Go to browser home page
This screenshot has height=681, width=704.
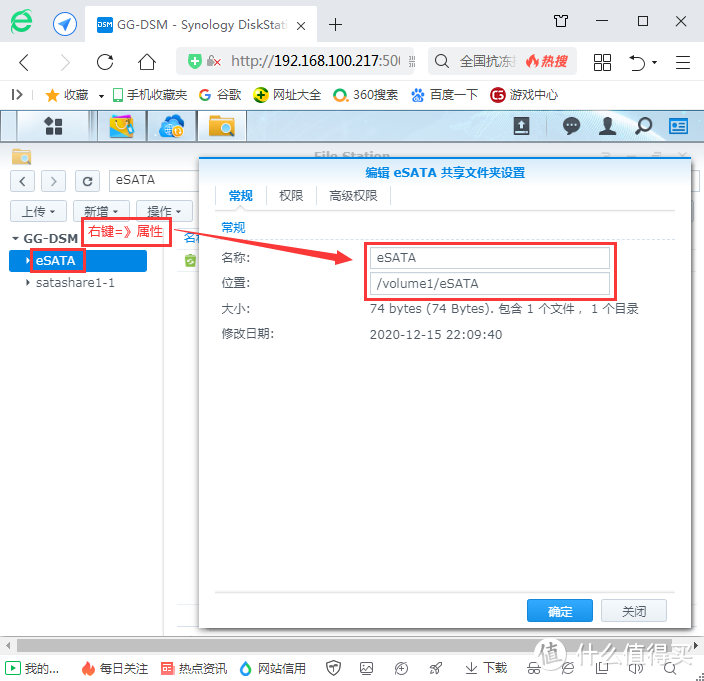pyautogui.click(x=147, y=62)
